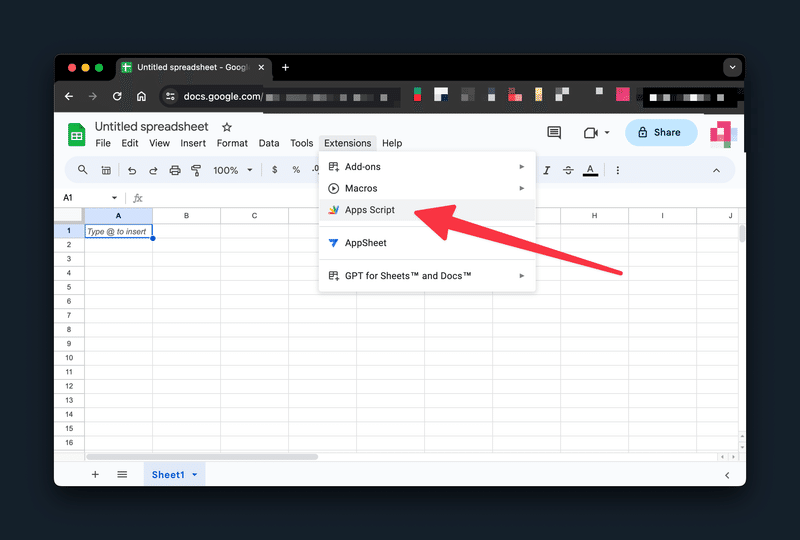Open the Name box dropdown arrow
The image size is (800, 540).
(x=114, y=198)
